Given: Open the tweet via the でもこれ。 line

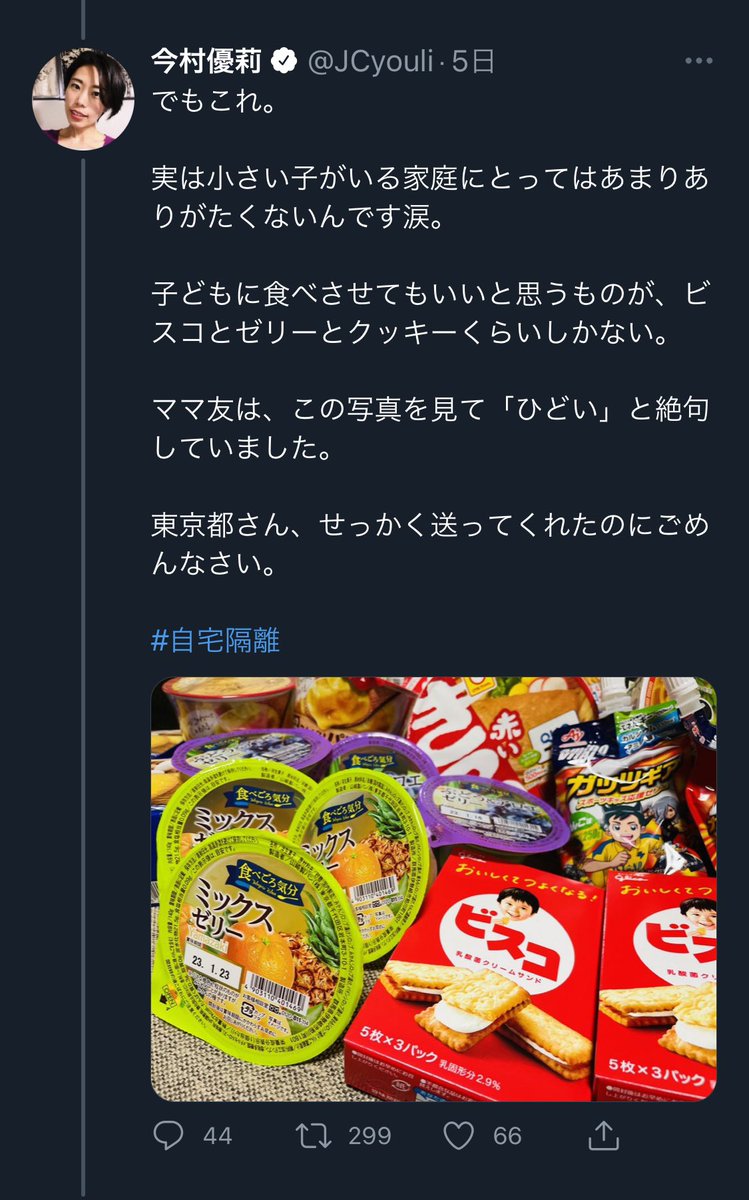Looking at the screenshot, I should click(214, 103).
